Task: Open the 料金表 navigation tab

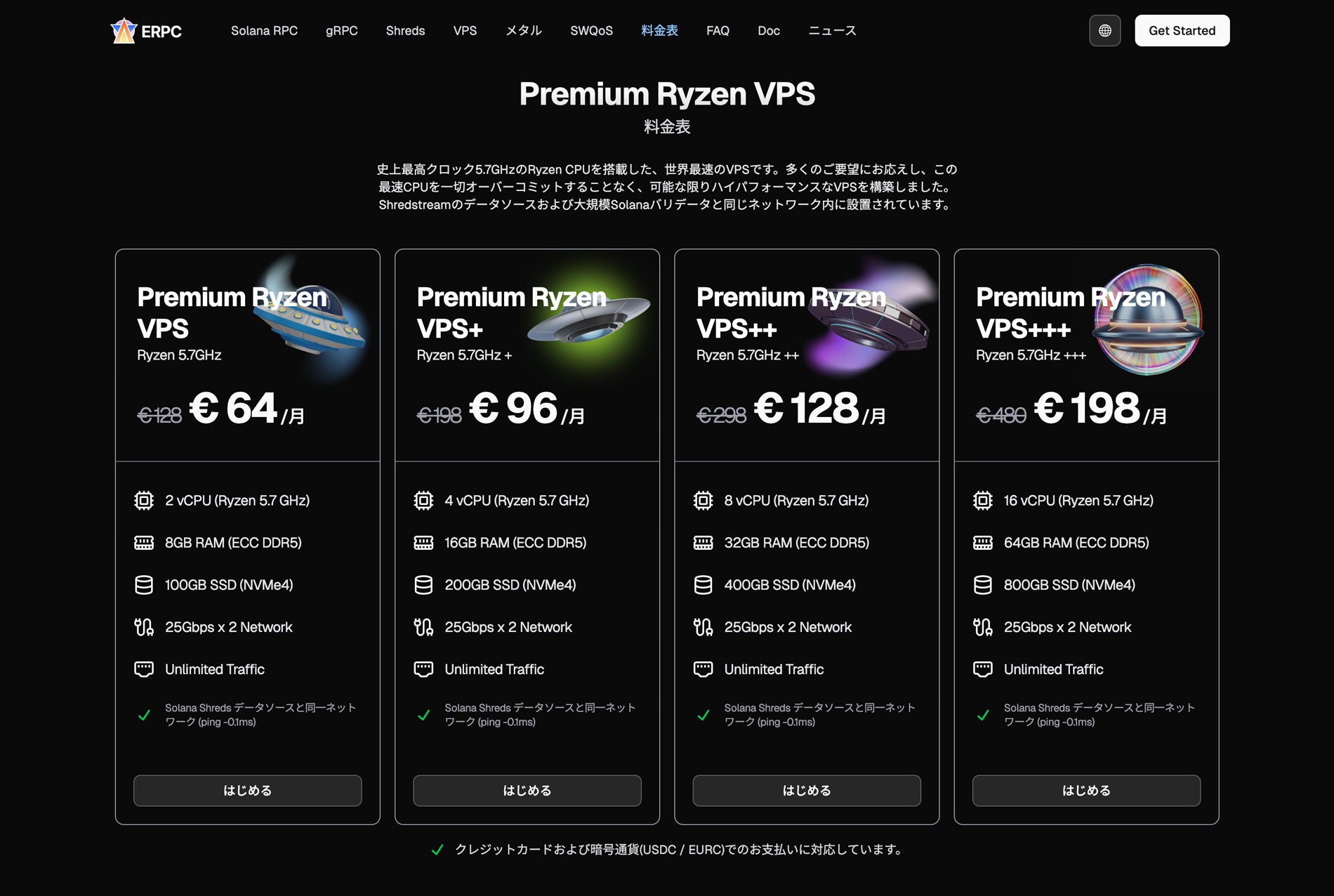Action: (x=659, y=31)
